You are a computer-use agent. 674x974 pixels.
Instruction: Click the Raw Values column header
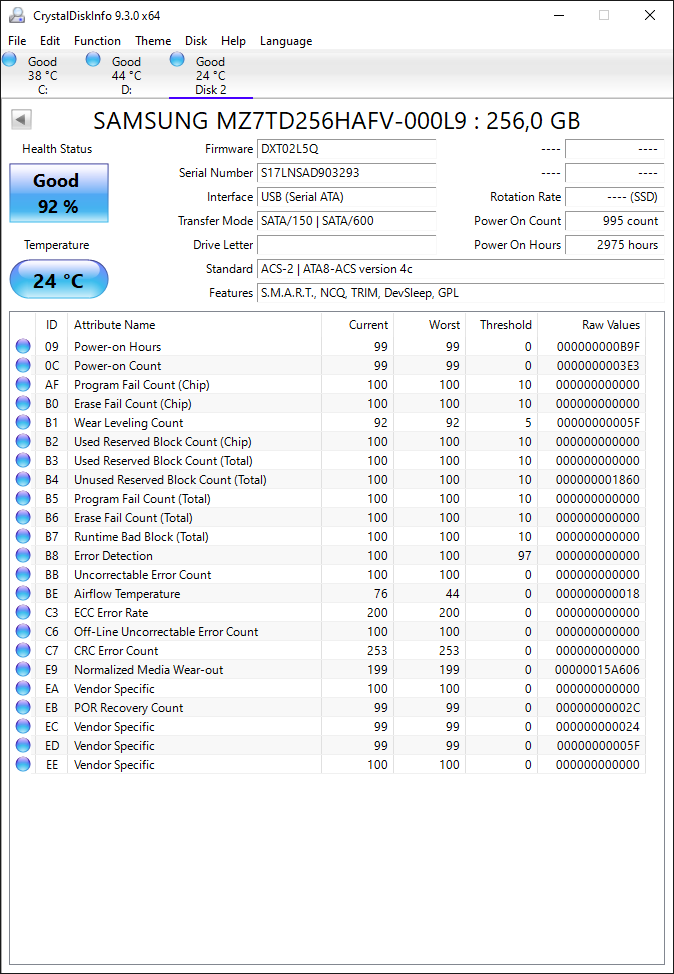point(591,325)
